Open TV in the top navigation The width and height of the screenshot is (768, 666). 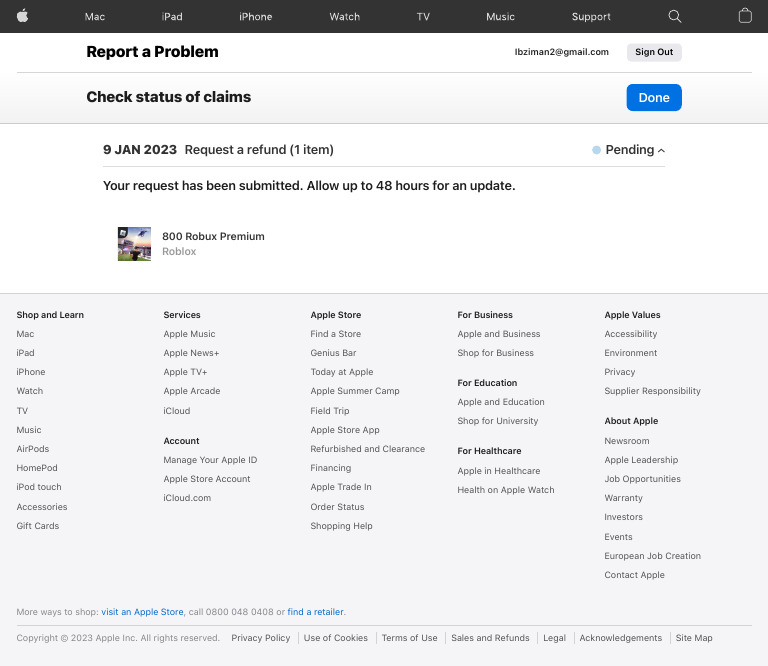423,17
